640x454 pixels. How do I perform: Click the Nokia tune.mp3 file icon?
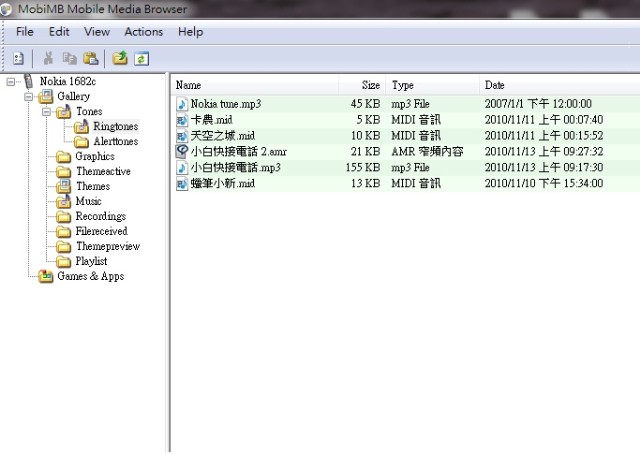[x=182, y=104]
